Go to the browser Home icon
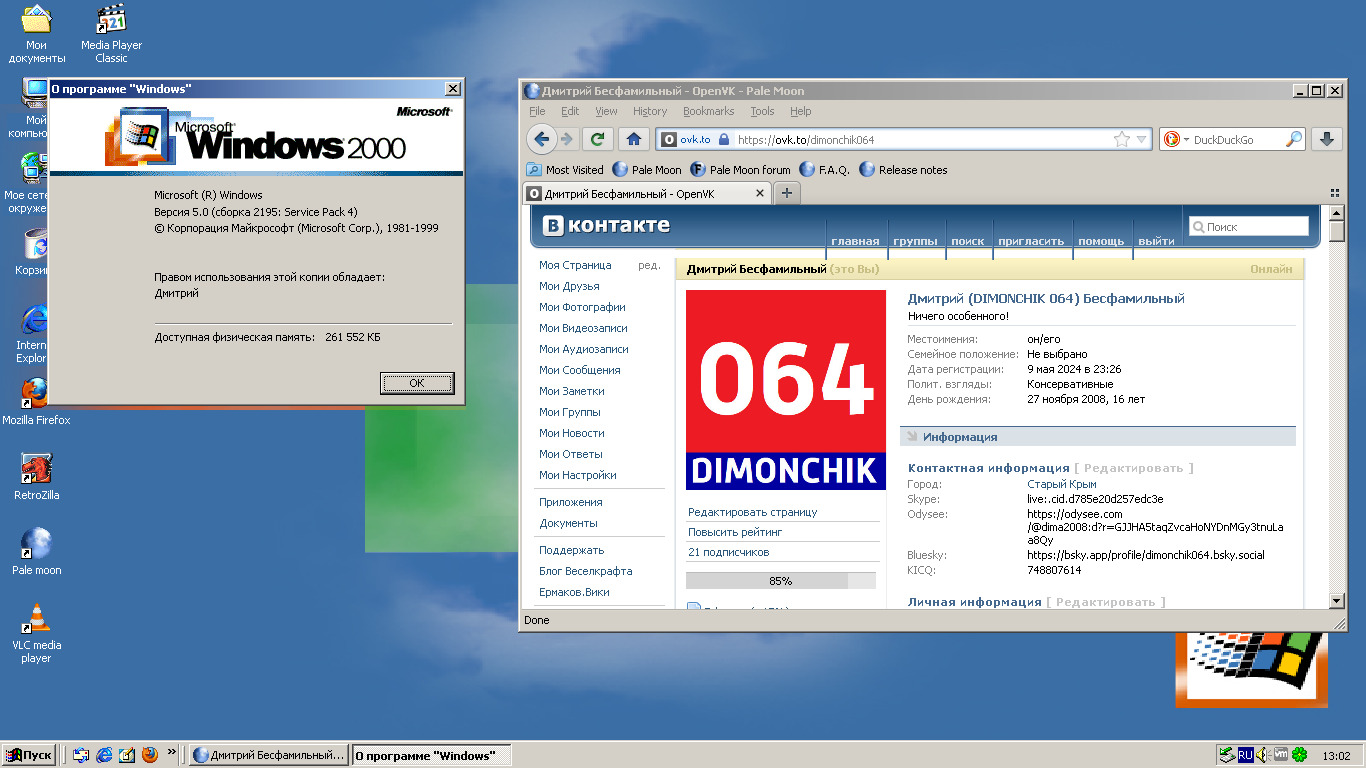Viewport: 1366px width, 768px height. click(632, 140)
